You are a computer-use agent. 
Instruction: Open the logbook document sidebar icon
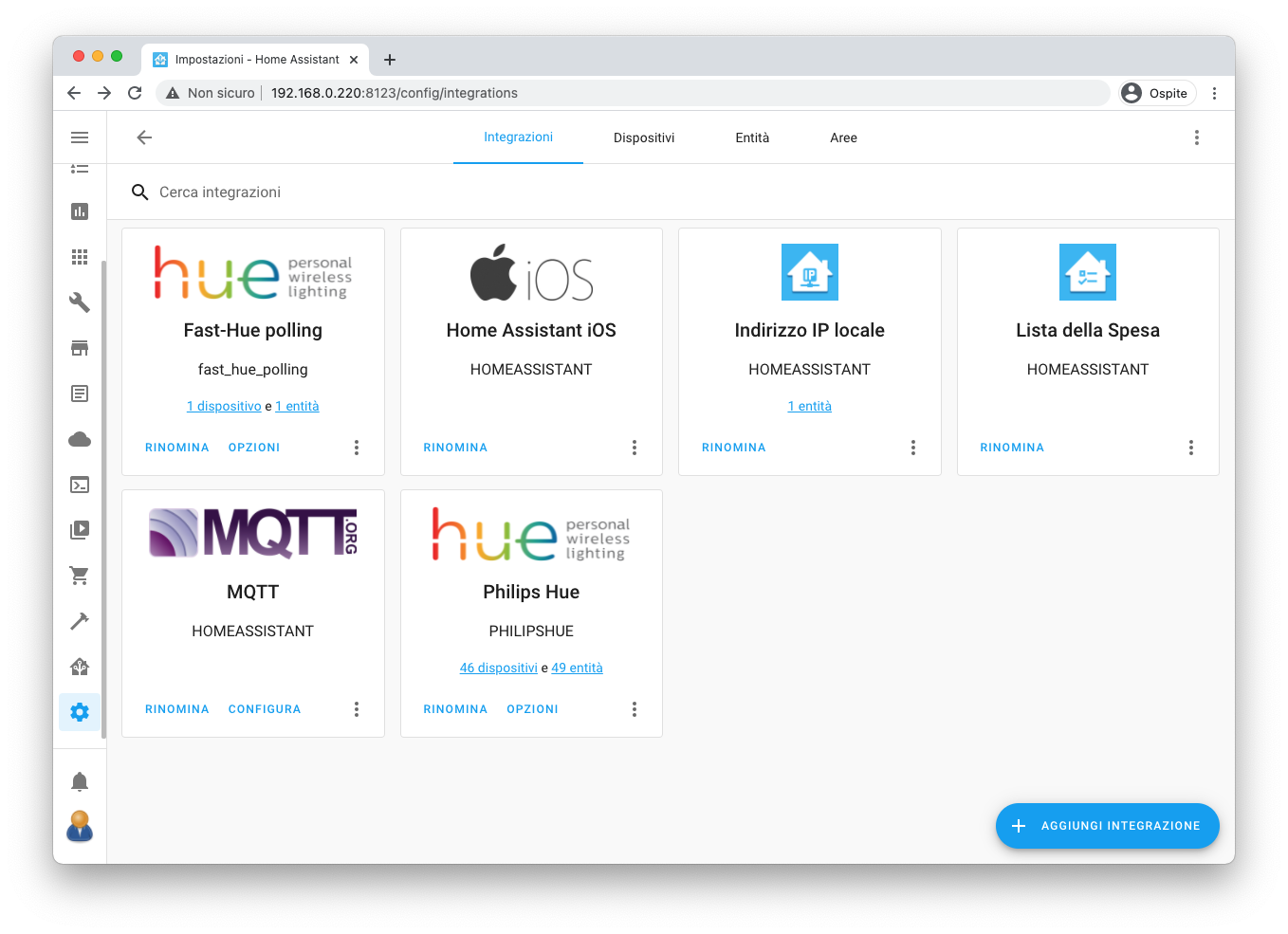(80, 394)
